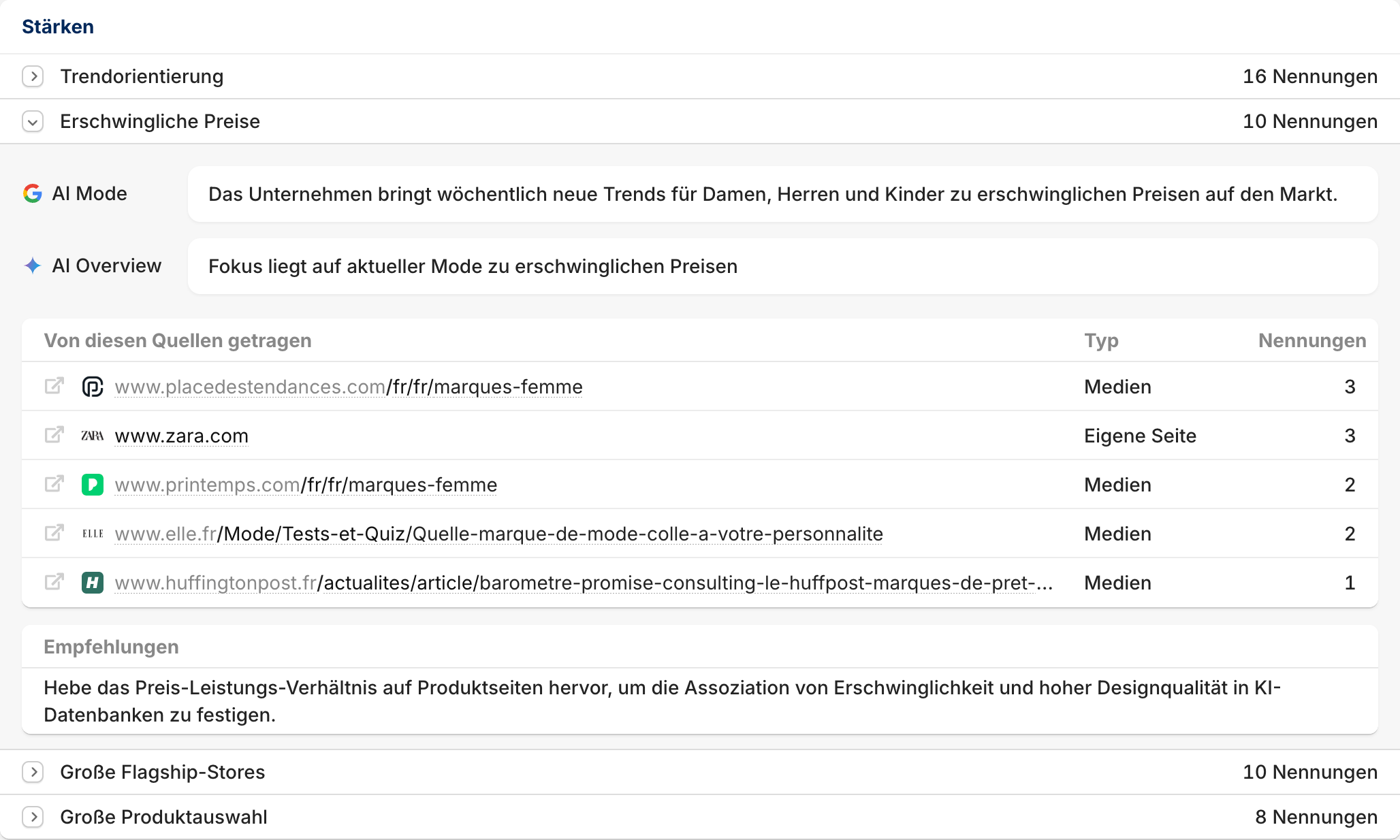This screenshot has width=1400, height=840.
Task: Open the placedestendances.com marques-femme link
Action: click(349, 387)
